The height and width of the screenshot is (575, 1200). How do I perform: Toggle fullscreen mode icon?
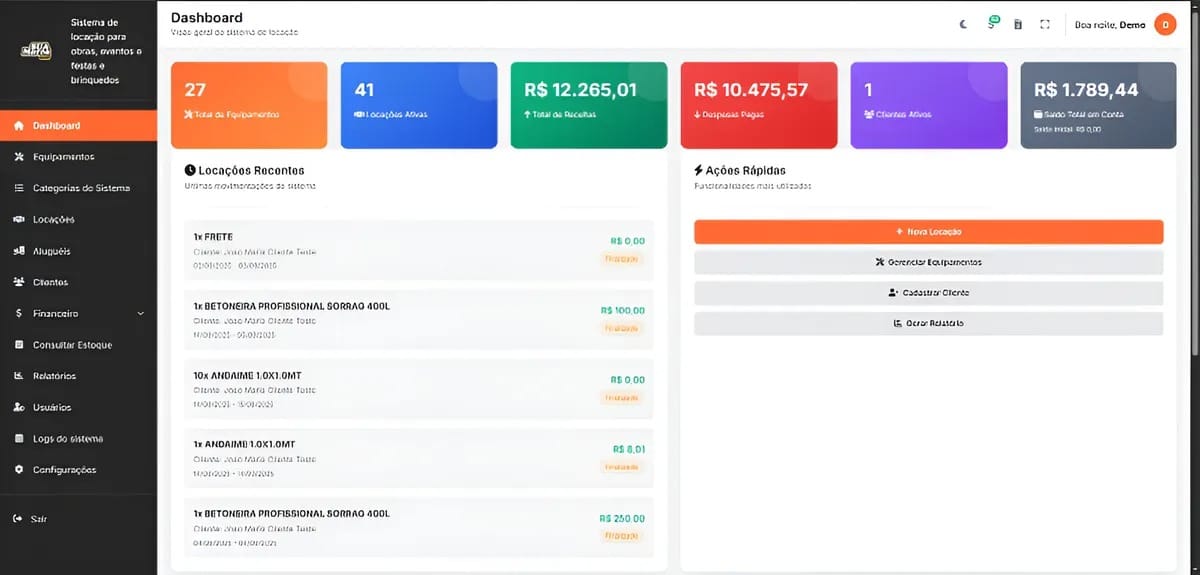point(1045,24)
